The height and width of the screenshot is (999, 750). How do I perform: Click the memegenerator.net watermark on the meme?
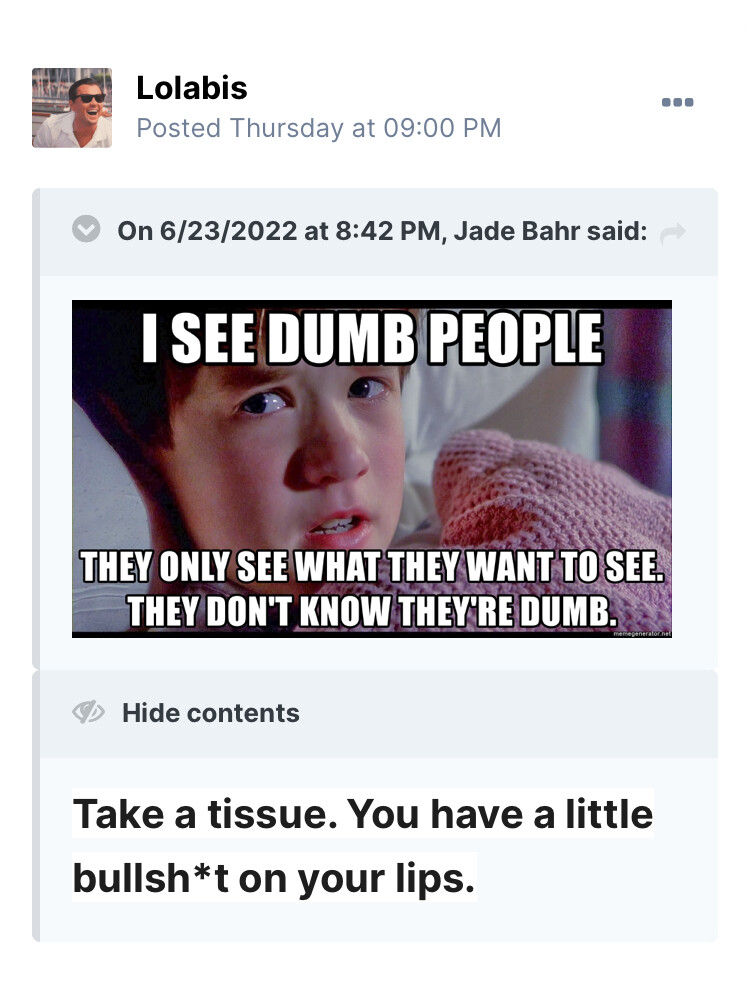tap(642, 634)
